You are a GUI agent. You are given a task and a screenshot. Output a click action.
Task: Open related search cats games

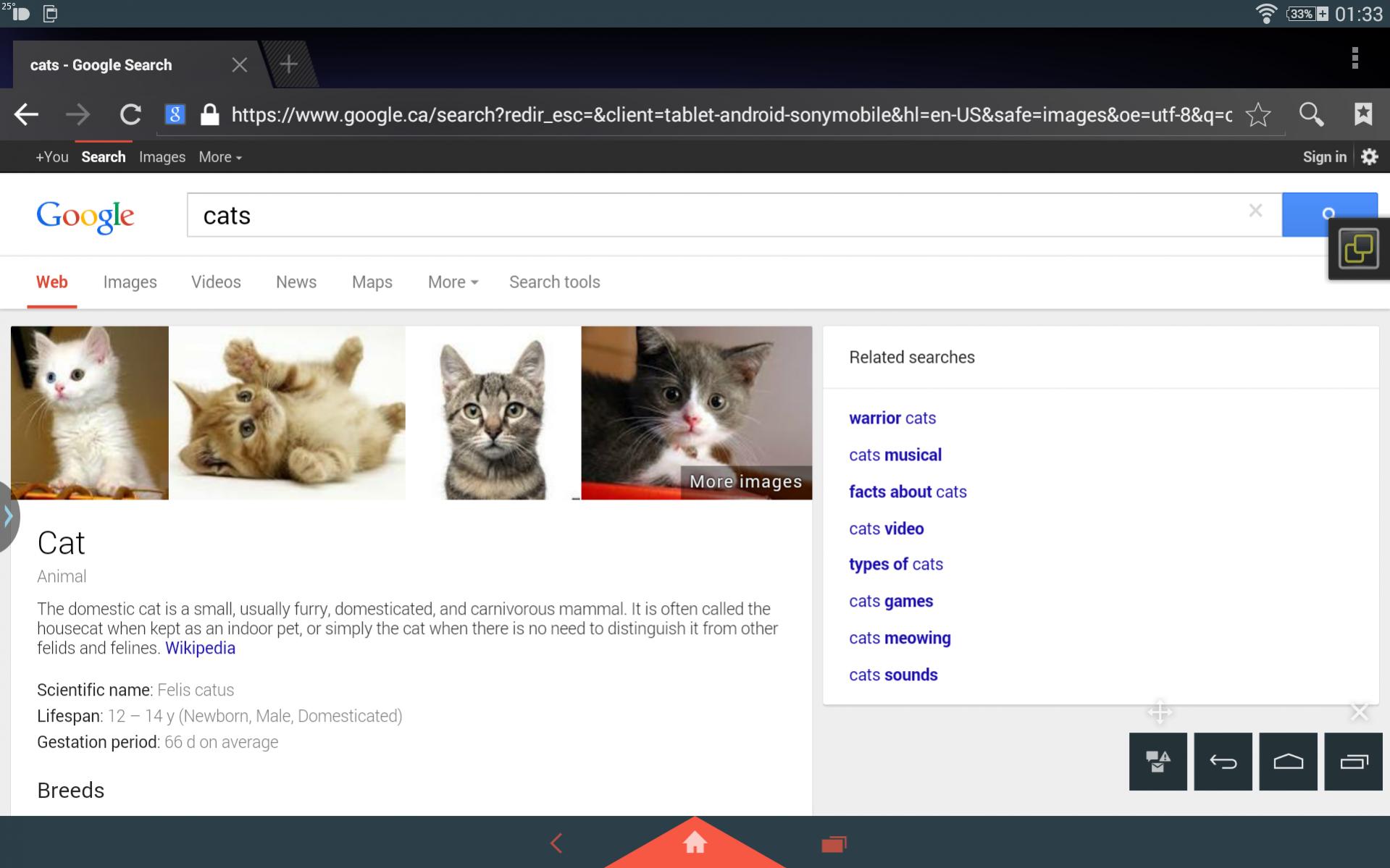(891, 602)
